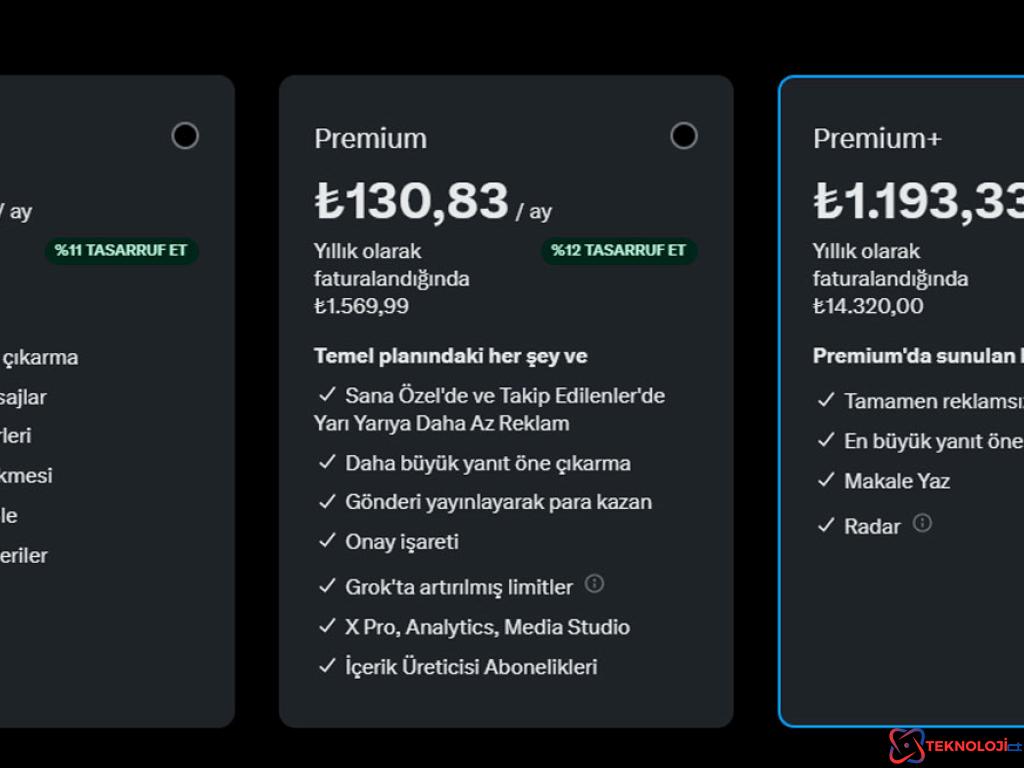Click checkmark beside X Pro, Analytics, Media Studio
The width and height of the screenshot is (1024, 768).
coord(327,627)
